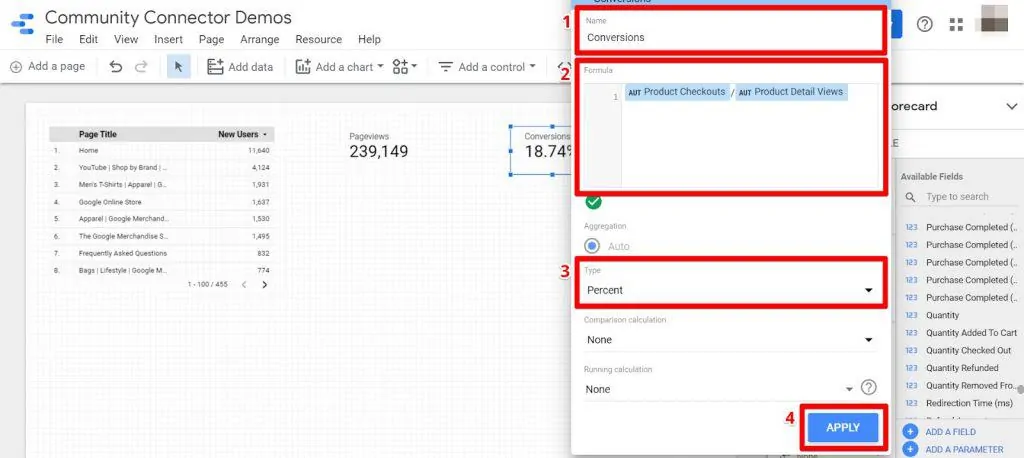The image size is (1024, 458).
Task: Click the search magnifier in Available Fields
Action: (910, 197)
